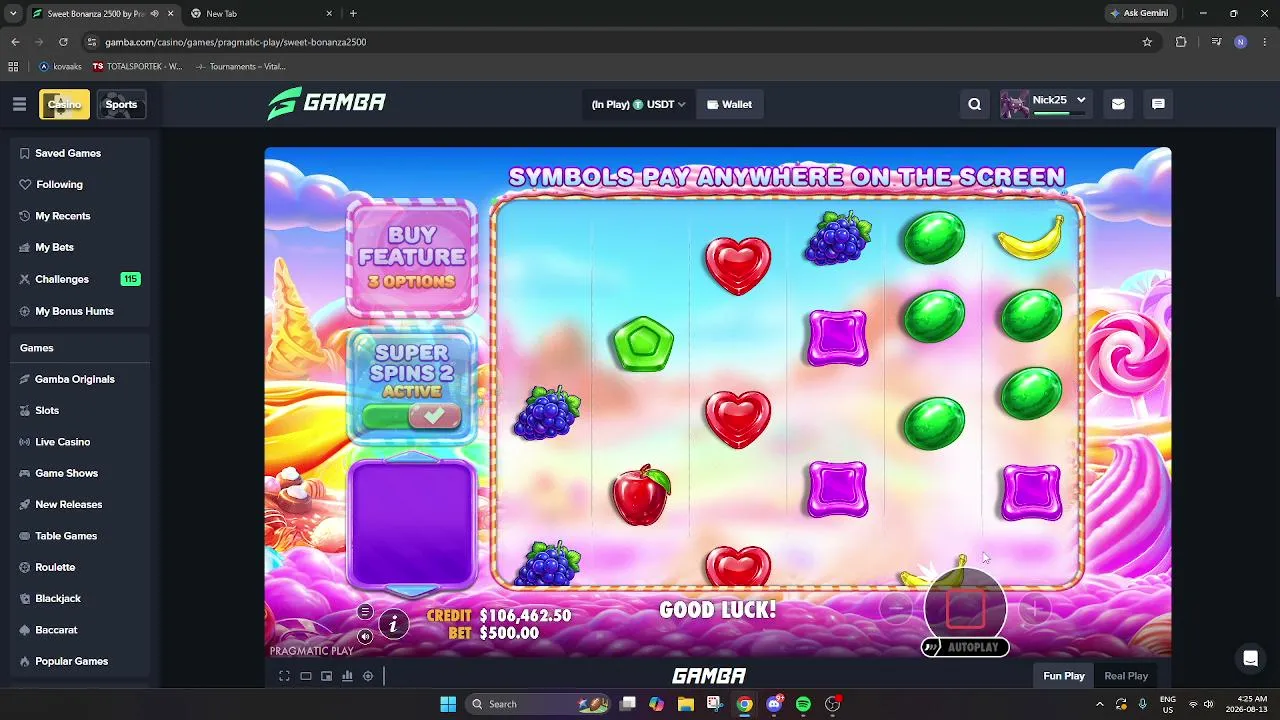Enter fullscreen mode for the game
Screen dimensions: 1280x720
(284, 676)
